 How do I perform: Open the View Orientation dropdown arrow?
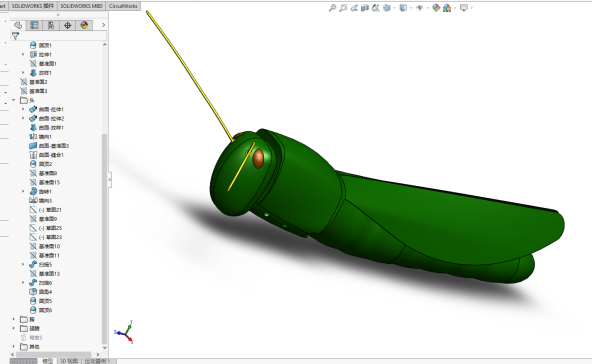(394, 8)
